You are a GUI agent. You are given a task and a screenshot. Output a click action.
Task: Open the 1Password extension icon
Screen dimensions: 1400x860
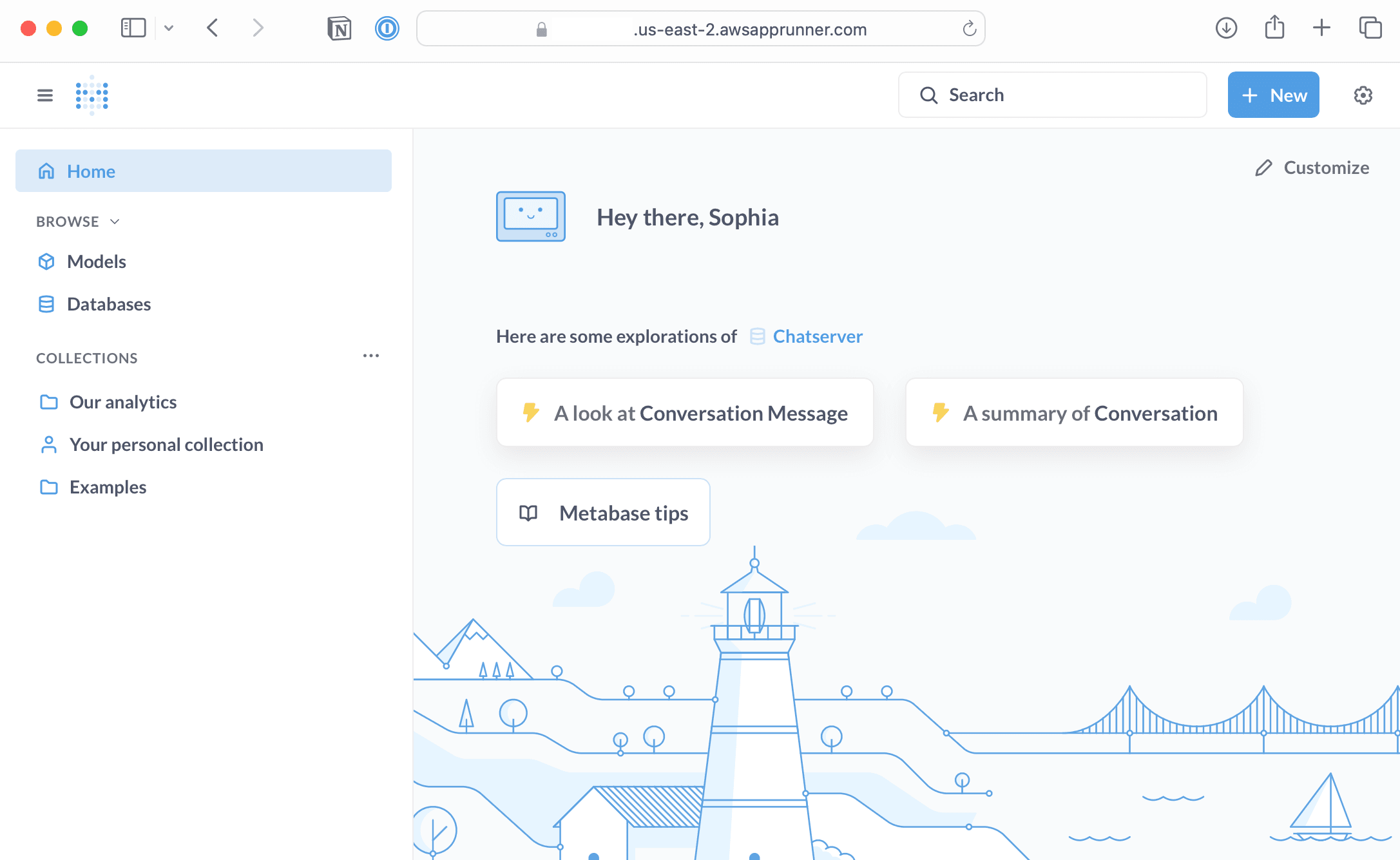tap(387, 28)
